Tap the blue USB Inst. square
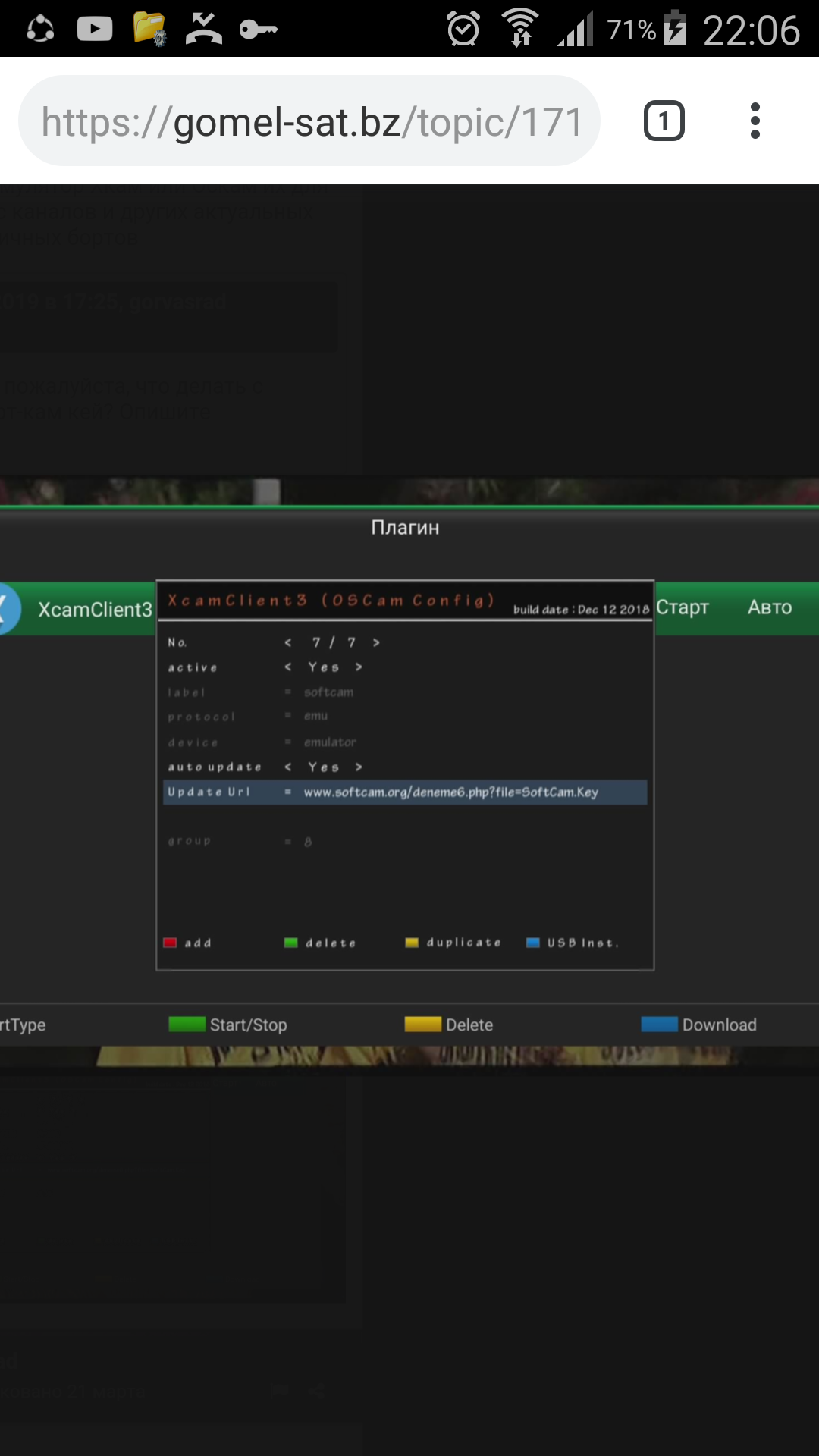This screenshot has width=819, height=1456. pos(533,943)
